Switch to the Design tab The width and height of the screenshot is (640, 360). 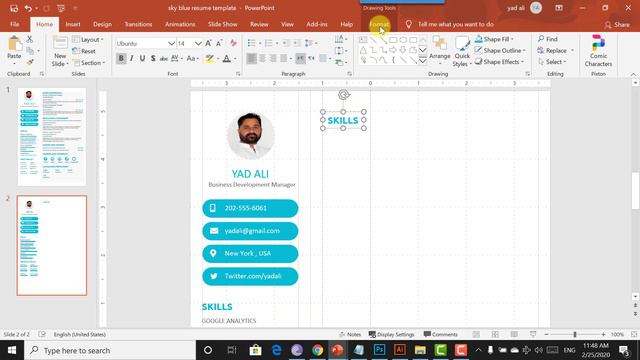[102, 24]
